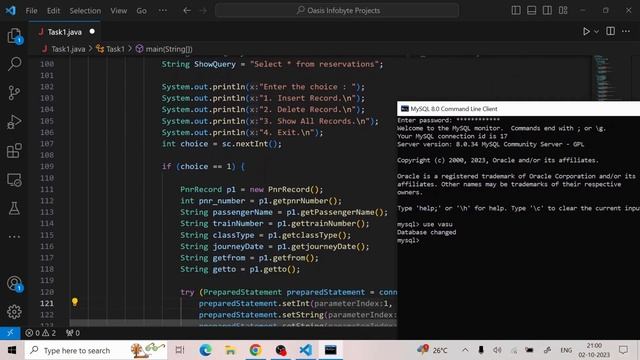Go forward with the right arrow
This screenshot has height=360, width=640.
pyautogui.click(x=203, y=11)
